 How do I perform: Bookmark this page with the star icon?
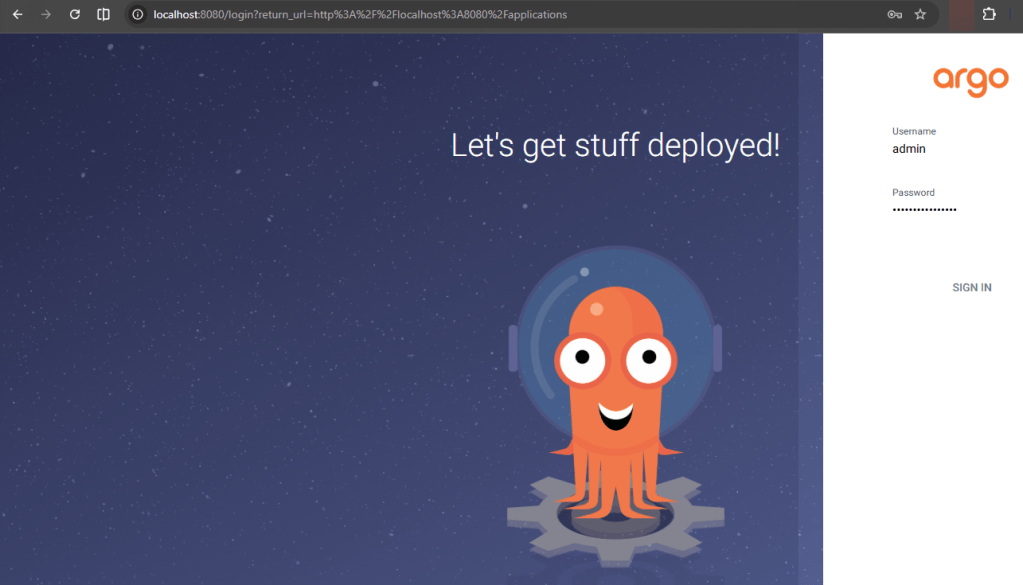coord(920,15)
